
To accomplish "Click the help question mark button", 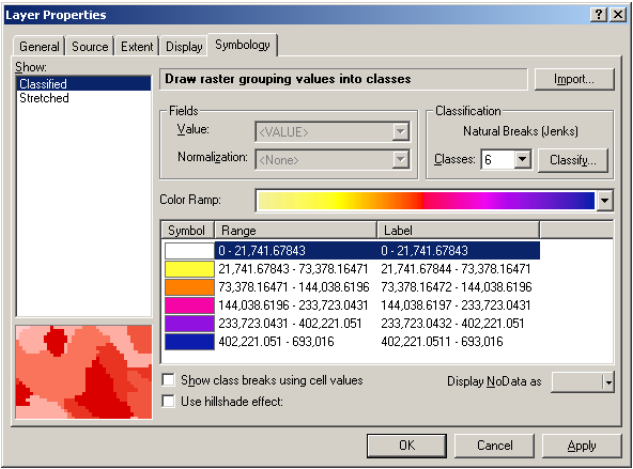I will click(x=598, y=14).
